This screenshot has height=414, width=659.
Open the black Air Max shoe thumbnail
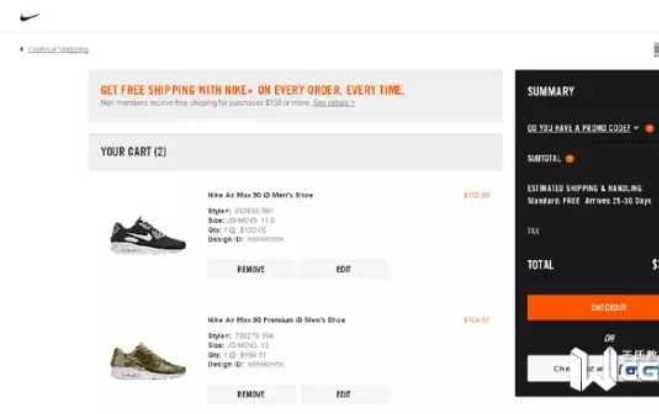[x=148, y=235]
